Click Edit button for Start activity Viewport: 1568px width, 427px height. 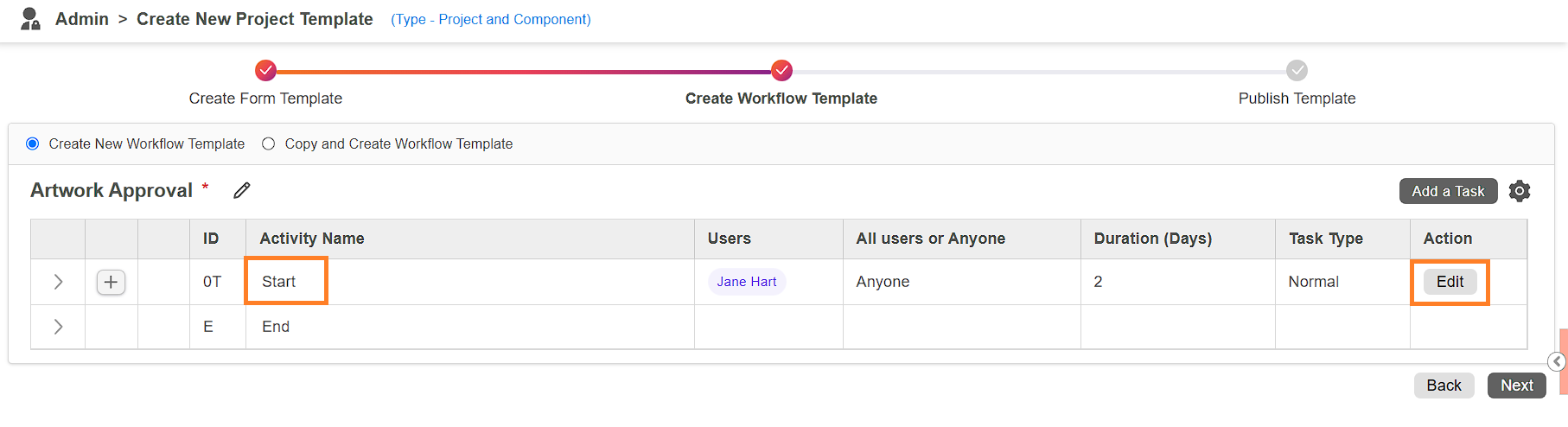tap(1450, 282)
